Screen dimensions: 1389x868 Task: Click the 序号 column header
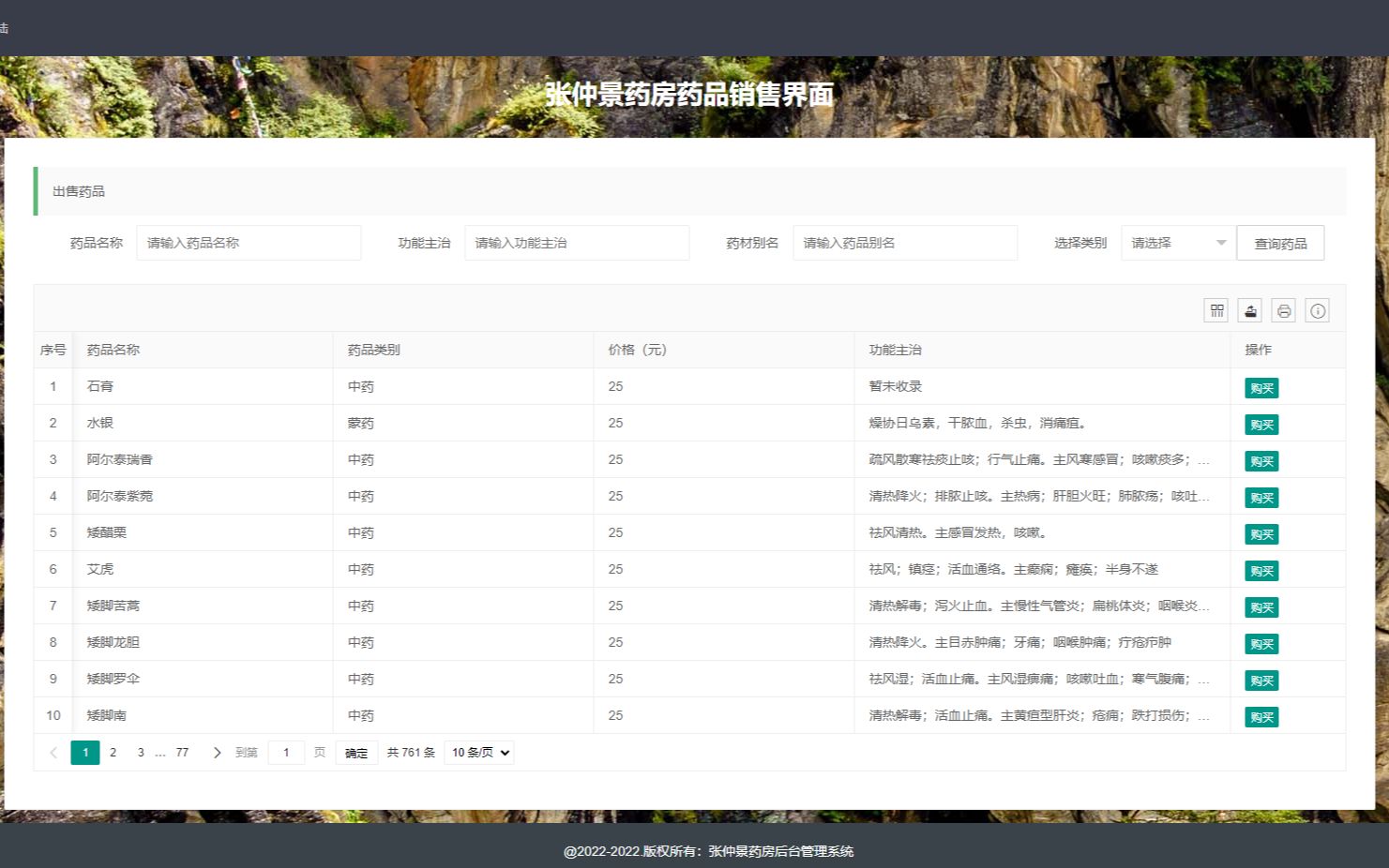[53, 350]
